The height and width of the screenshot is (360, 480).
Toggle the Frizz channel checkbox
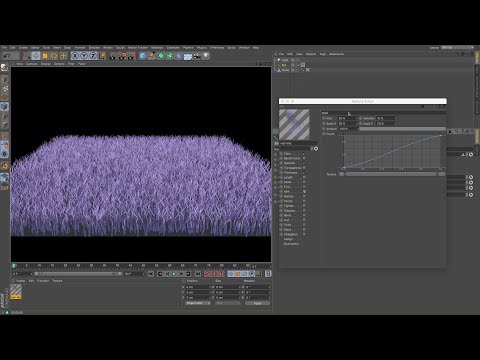(304, 187)
